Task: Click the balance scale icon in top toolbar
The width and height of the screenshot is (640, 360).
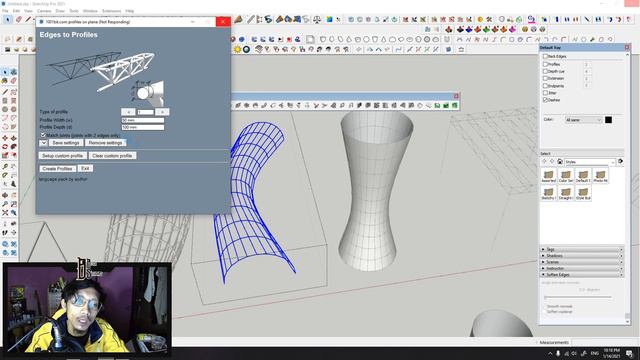Action: pyautogui.click(x=317, y=19)
